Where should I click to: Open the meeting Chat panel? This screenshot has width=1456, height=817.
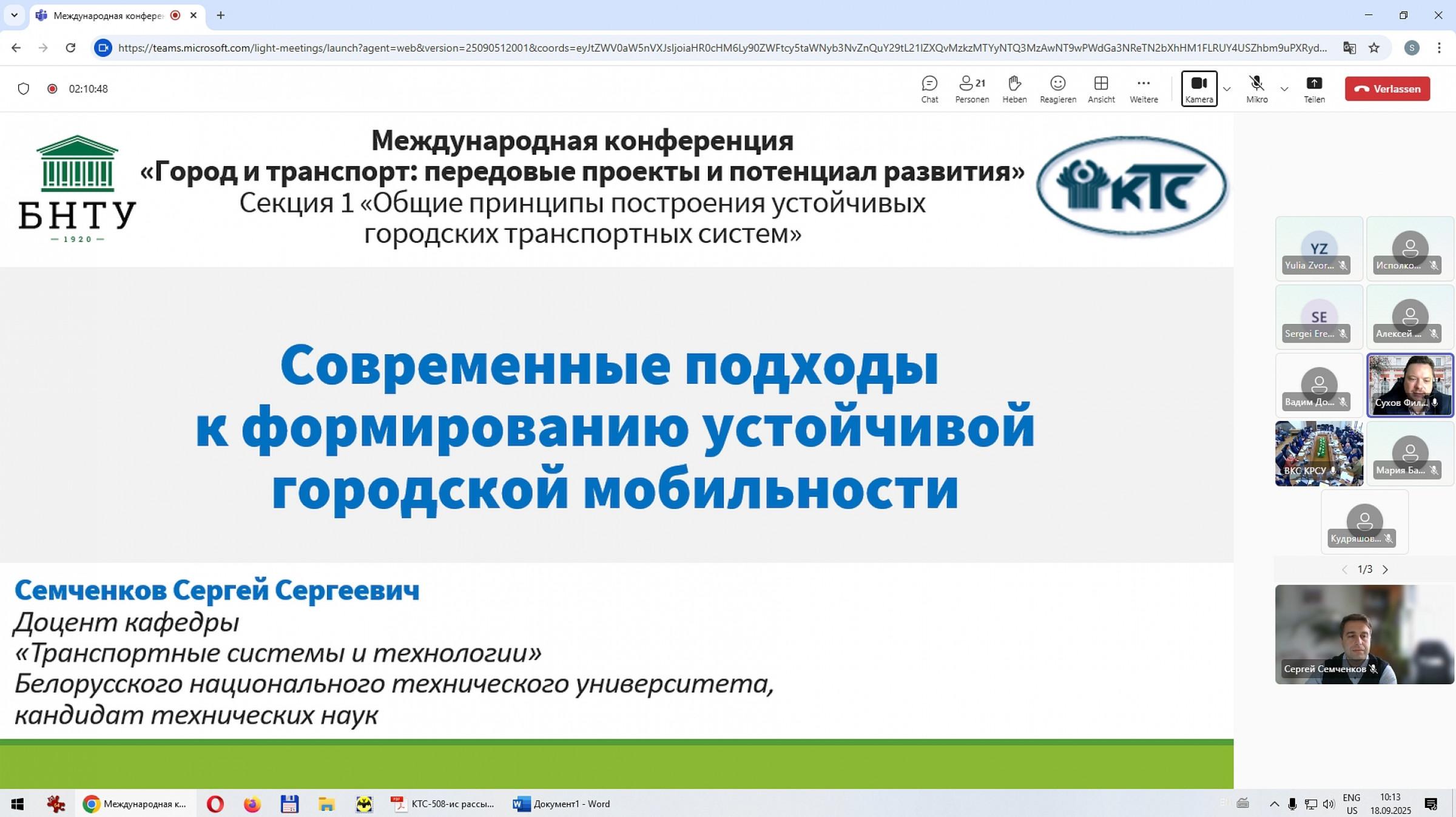(x=929, y=89)
